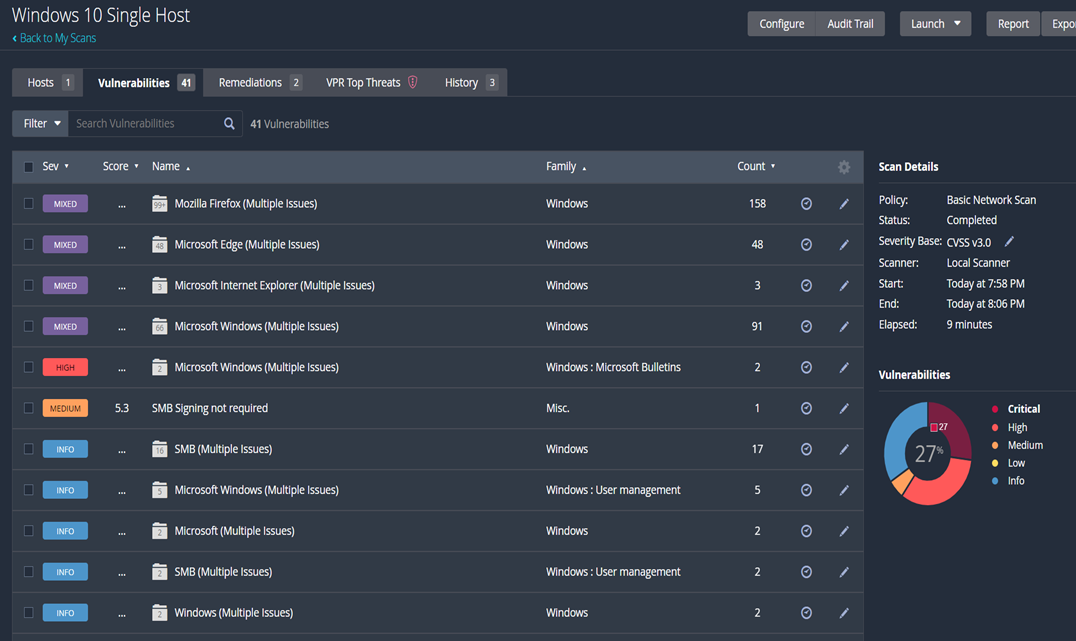Click snooze icon for Internet Explorer row
This screenshot has height=641, width=1076.
806,285
